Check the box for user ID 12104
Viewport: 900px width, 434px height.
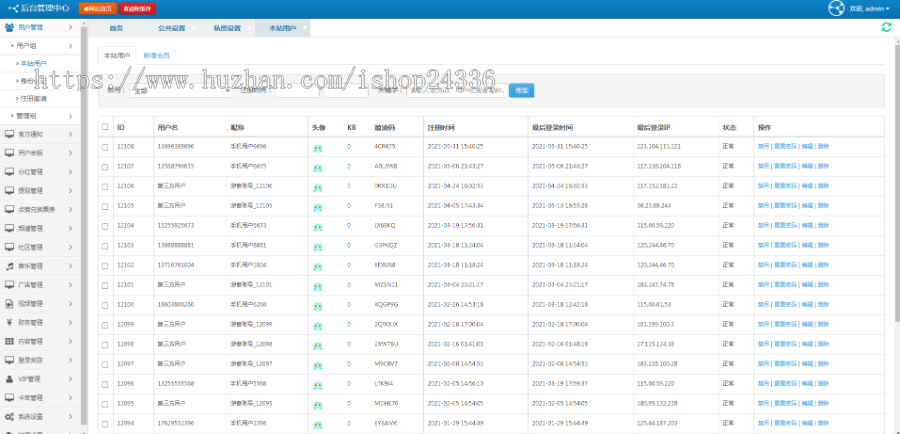point(105,226)
